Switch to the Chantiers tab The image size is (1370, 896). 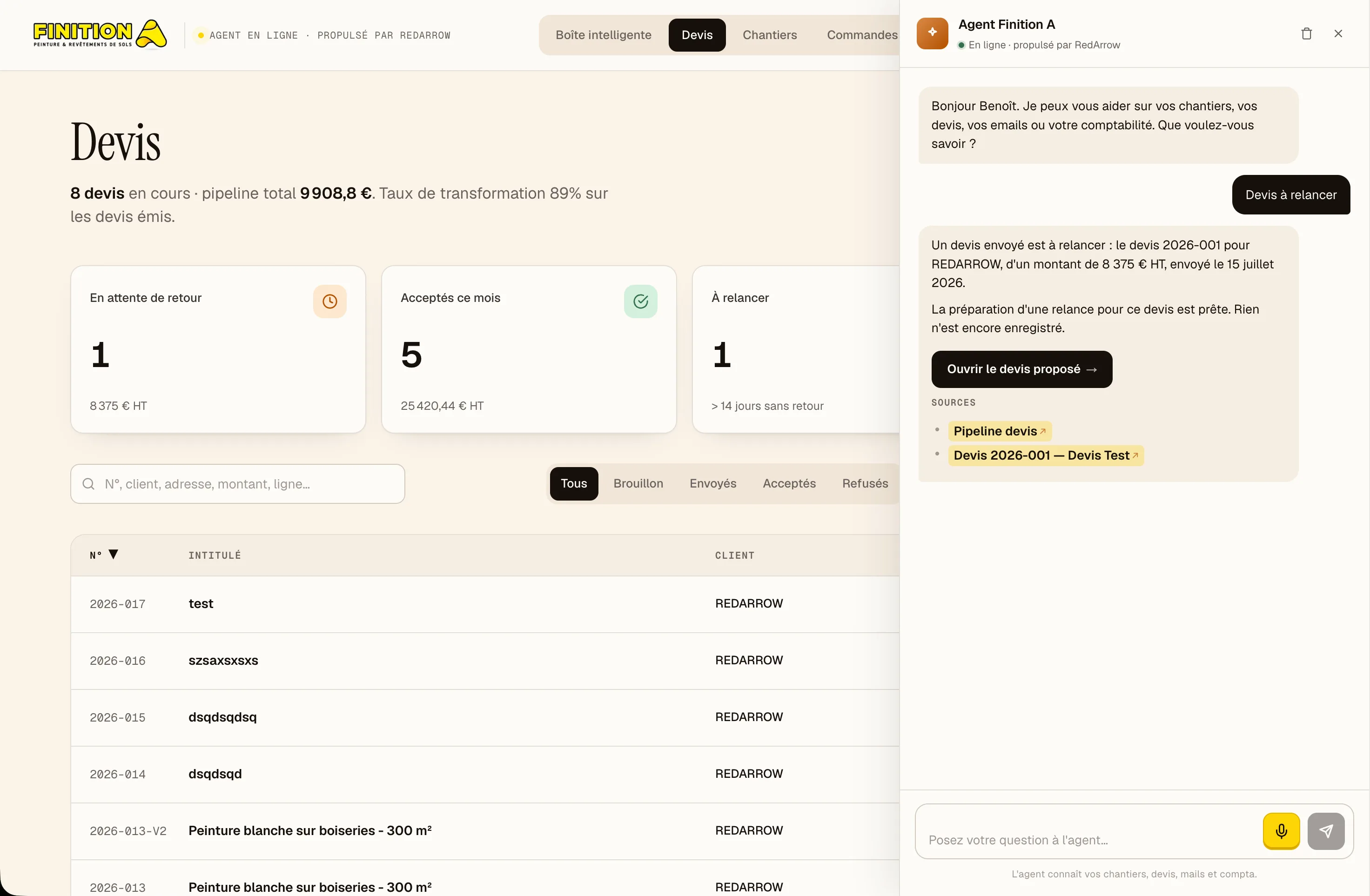pos(770,35)
